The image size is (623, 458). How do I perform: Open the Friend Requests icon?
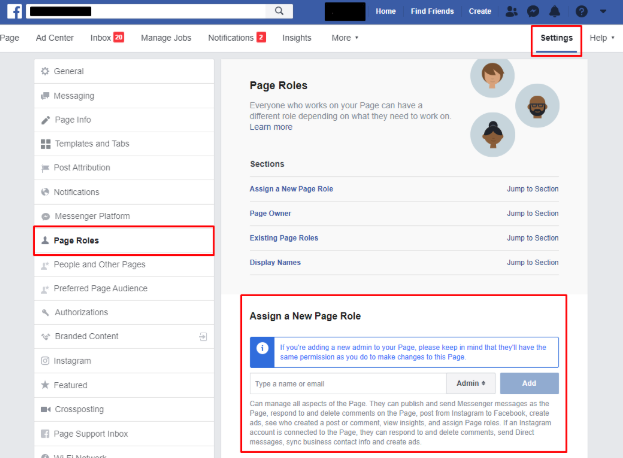[x=511, y=12]
